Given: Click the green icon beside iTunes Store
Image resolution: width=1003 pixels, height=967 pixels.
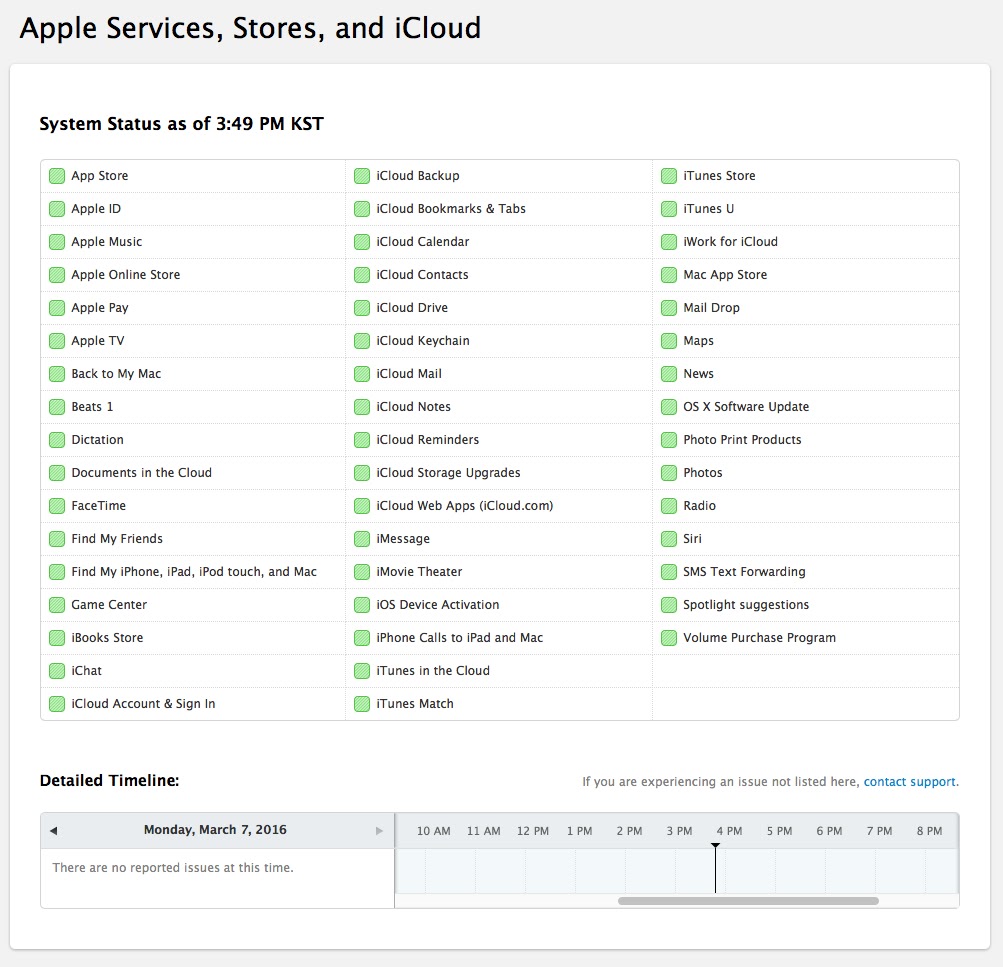Looking at the screenshot, I should (x=669, y=176).
